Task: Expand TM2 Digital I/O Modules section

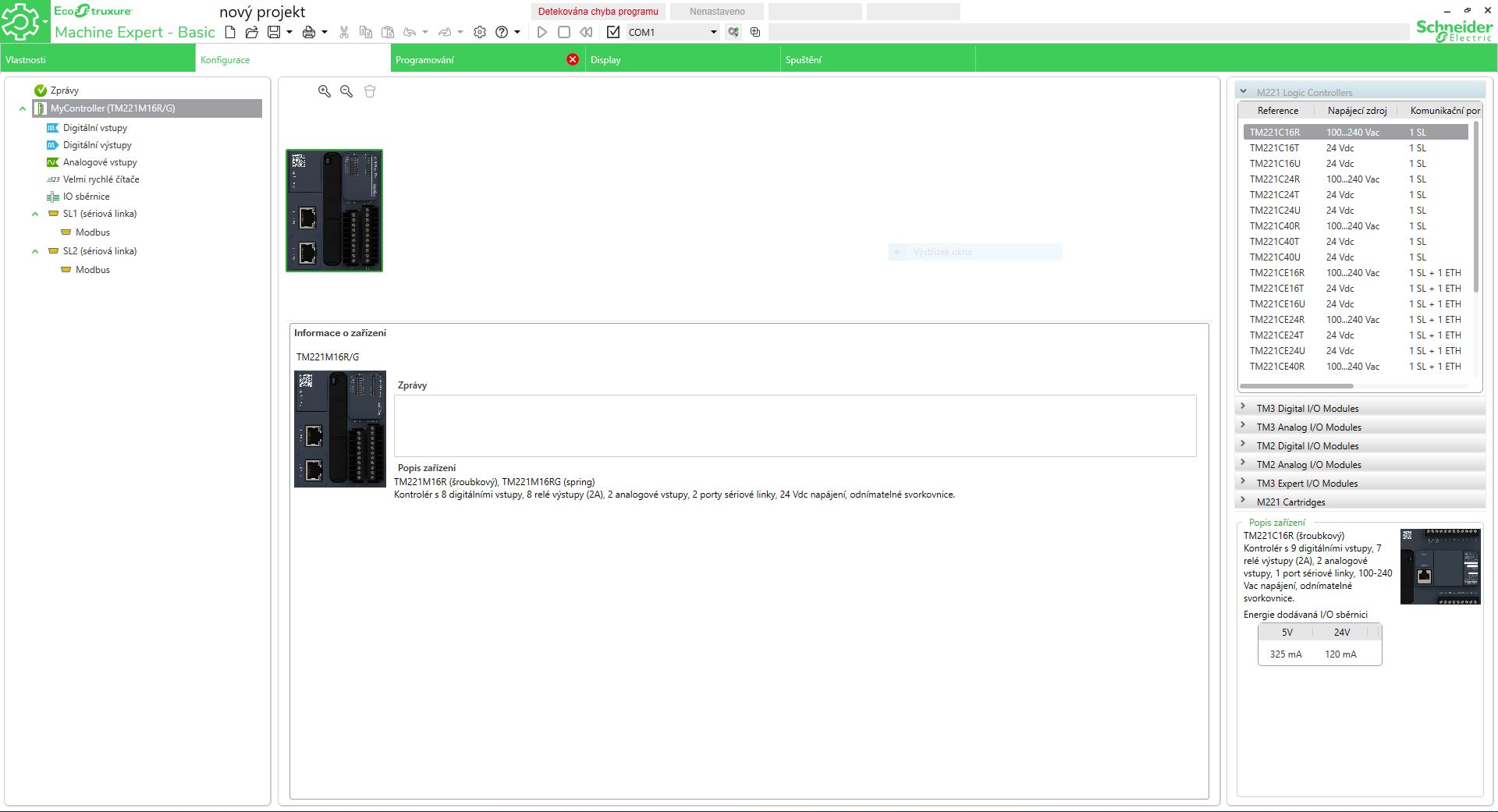Action: click(x=1243, y=445)
